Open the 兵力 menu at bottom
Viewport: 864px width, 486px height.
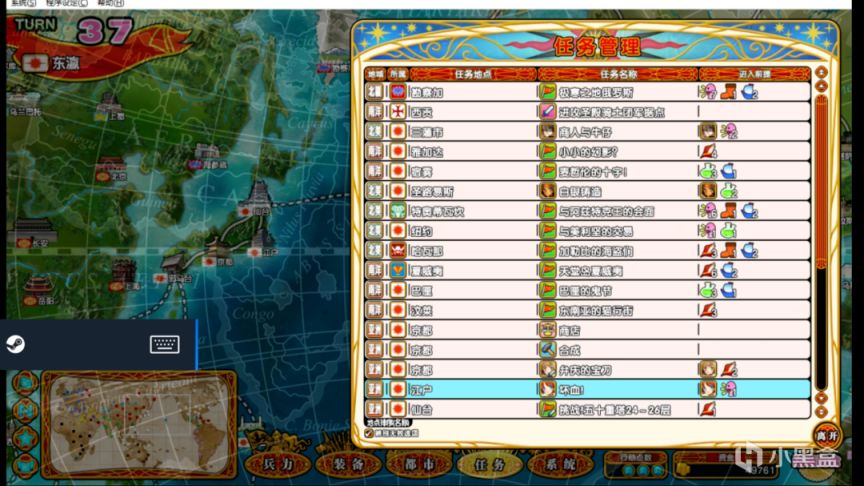(278, 465)
